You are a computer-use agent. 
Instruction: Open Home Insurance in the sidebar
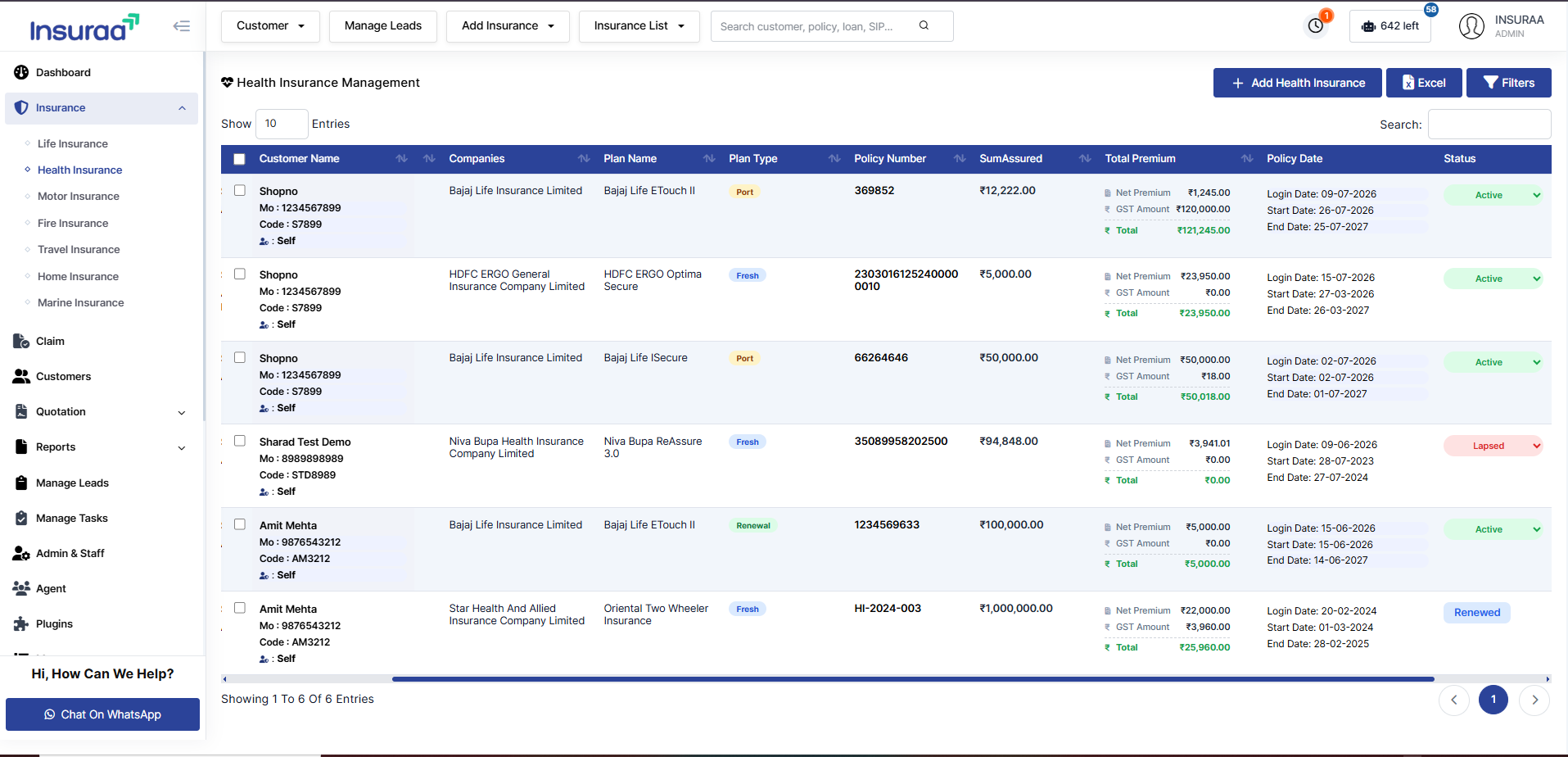[x=78, y=276]
